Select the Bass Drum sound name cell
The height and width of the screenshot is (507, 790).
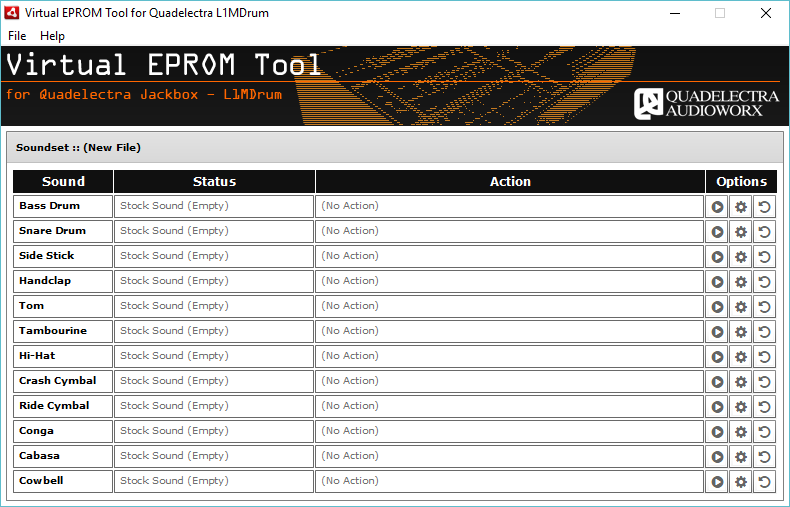(x=63, y=206)
